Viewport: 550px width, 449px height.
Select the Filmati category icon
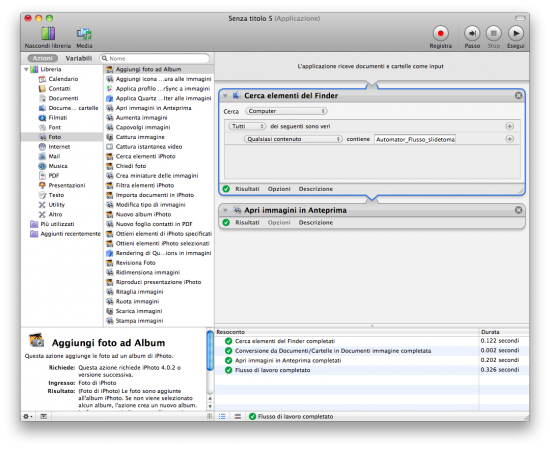42,118
